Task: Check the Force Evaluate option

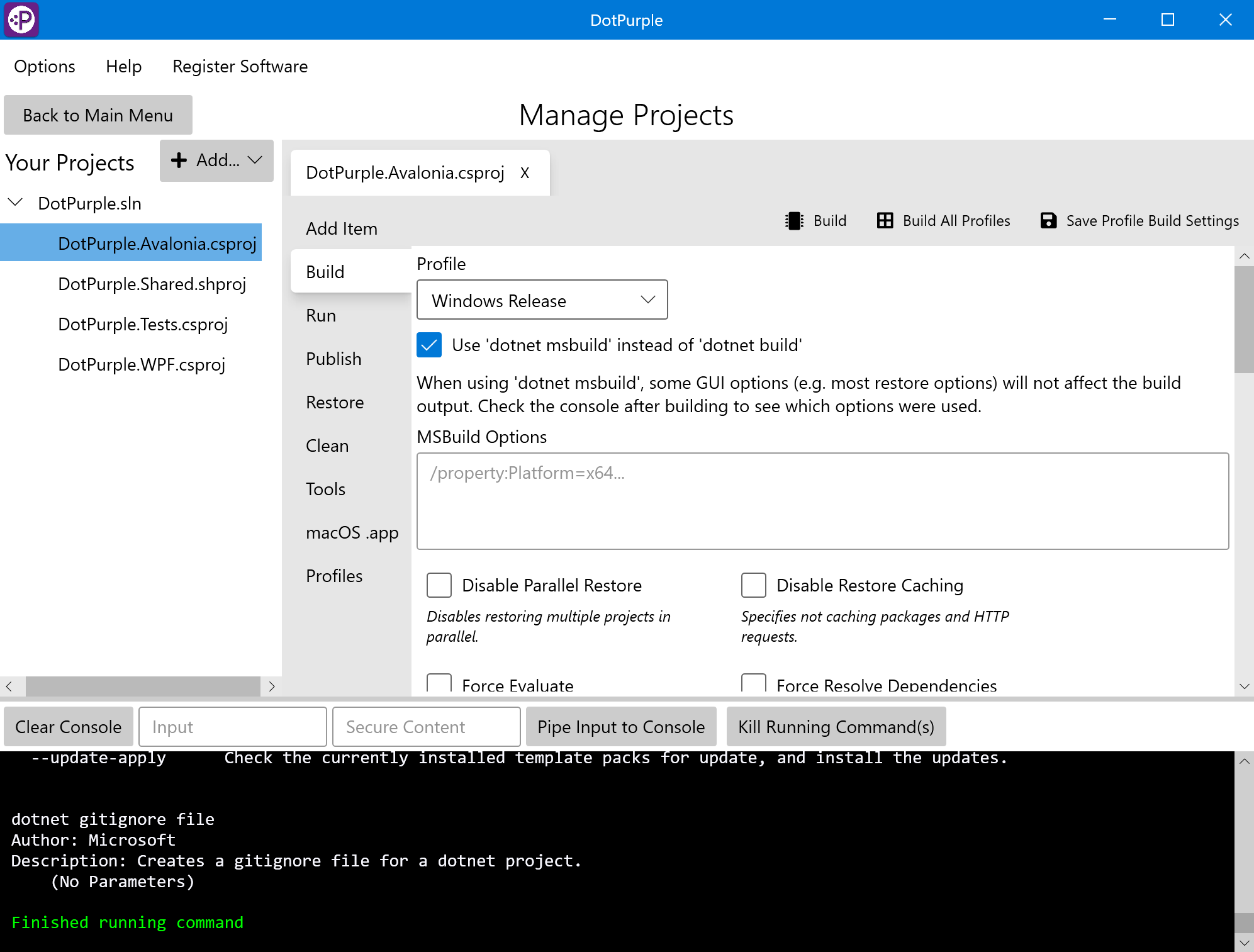Action: pos(439,683)
